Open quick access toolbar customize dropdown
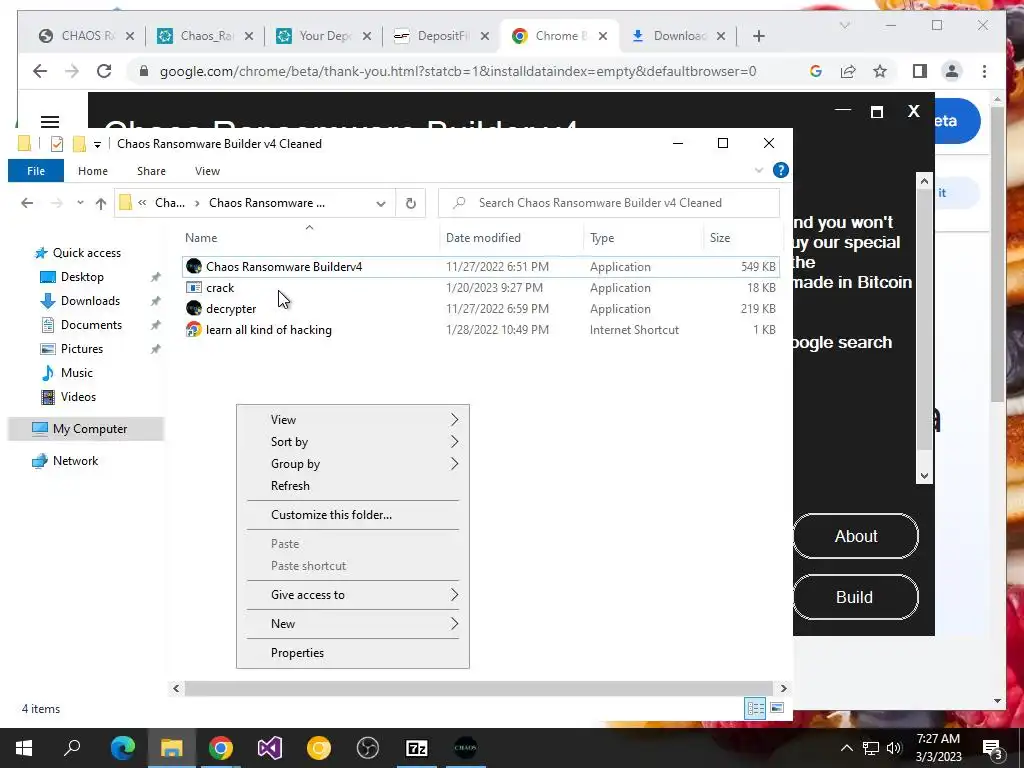Image resolution: width=1024 pixels, height=768 pixels. pyautogui.click(x=97, y=144)
